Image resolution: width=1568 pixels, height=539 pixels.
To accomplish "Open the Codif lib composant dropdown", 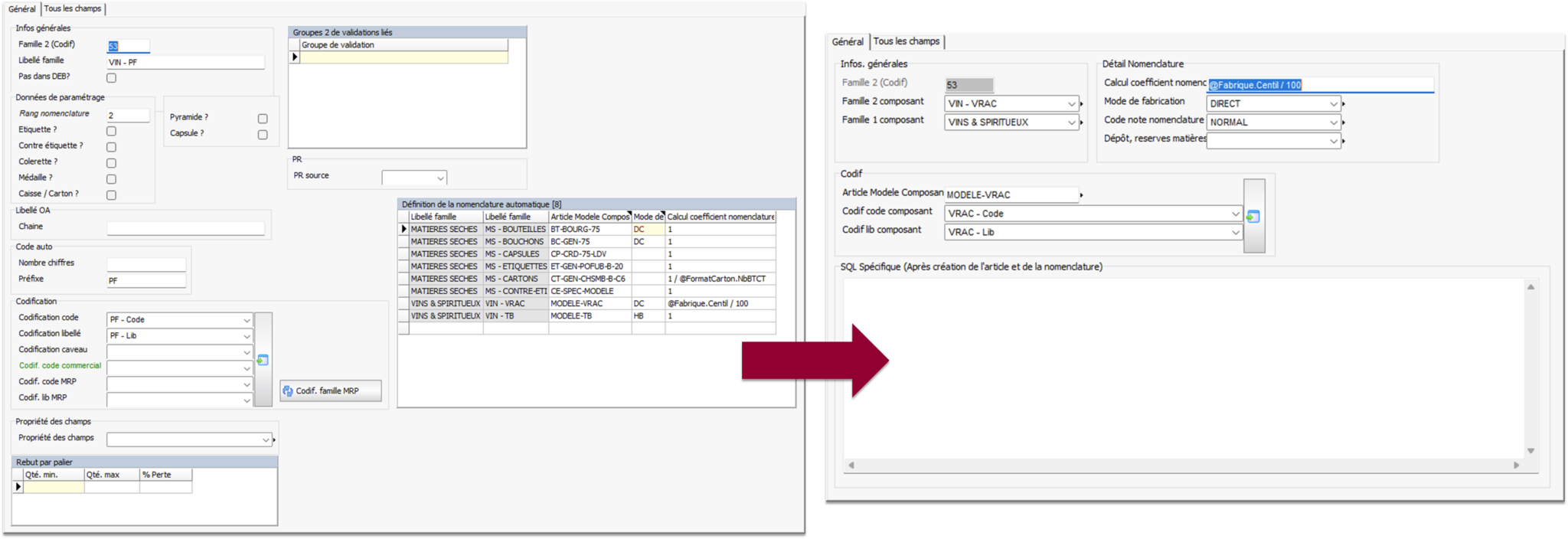I will click(1235, 233).
